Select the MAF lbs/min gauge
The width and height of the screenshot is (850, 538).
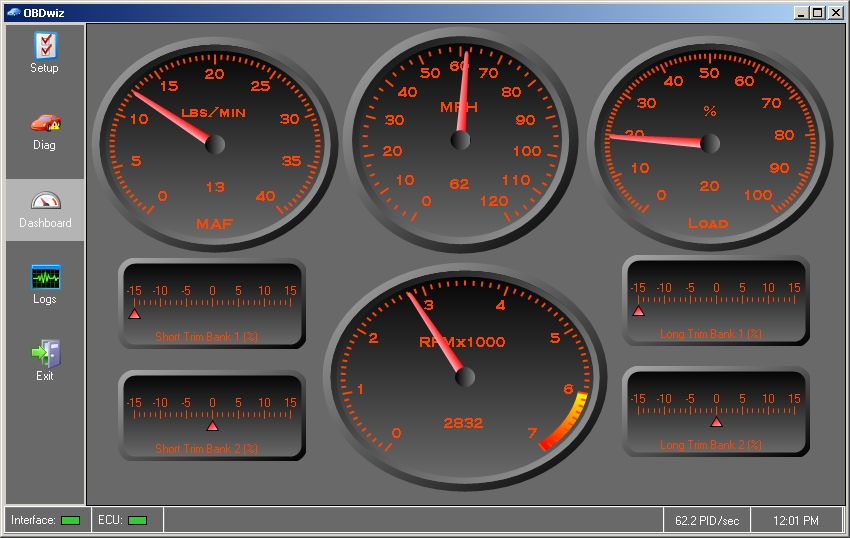[x=215, y=144]
